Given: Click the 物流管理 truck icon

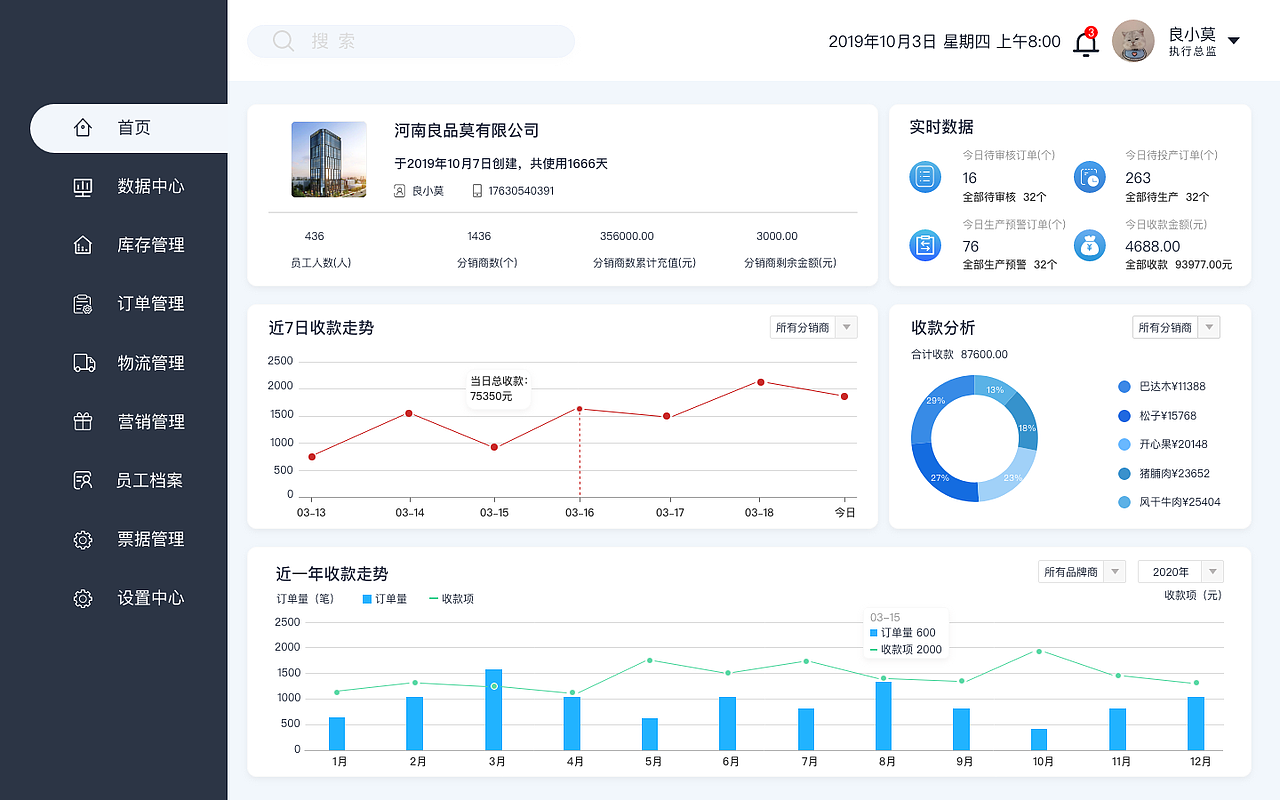Looking at the screenshot, I should pyautogui.click(x=82, y=363).
